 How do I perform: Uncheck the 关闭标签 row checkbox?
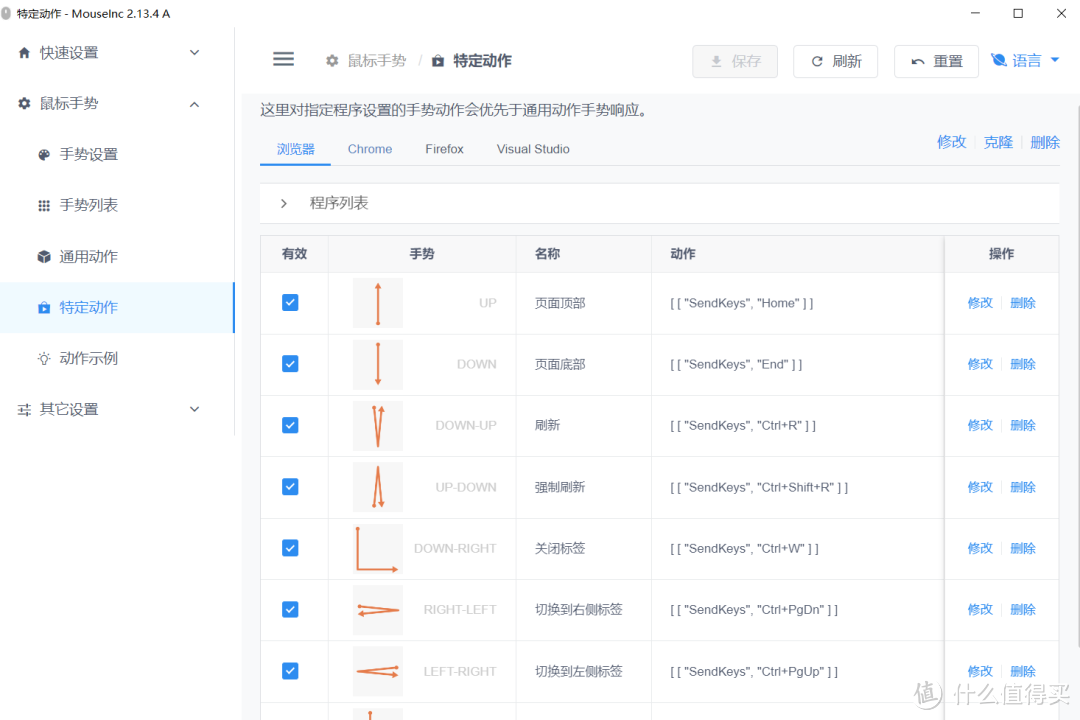pos(290,548)
